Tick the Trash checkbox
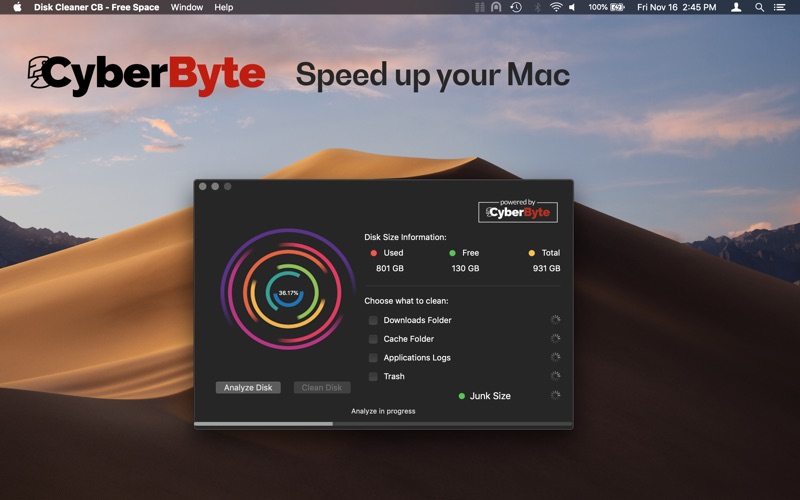Viewport: 800px width, 500px height. [x=373, y=377]
